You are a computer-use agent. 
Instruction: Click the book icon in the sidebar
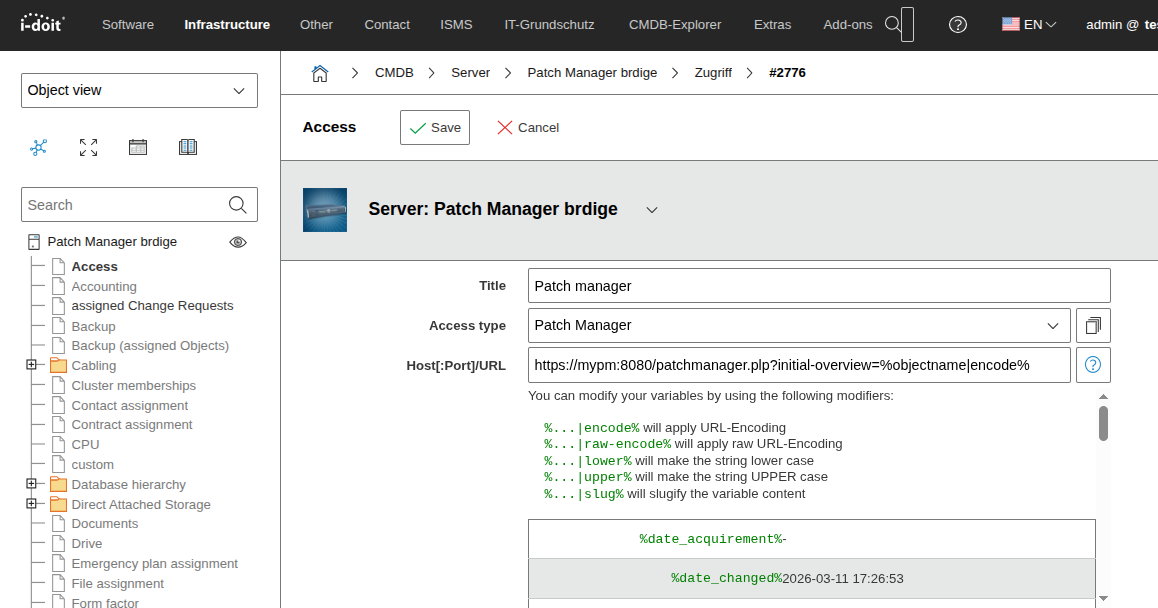pyautogui.click(x=187, y=147)
